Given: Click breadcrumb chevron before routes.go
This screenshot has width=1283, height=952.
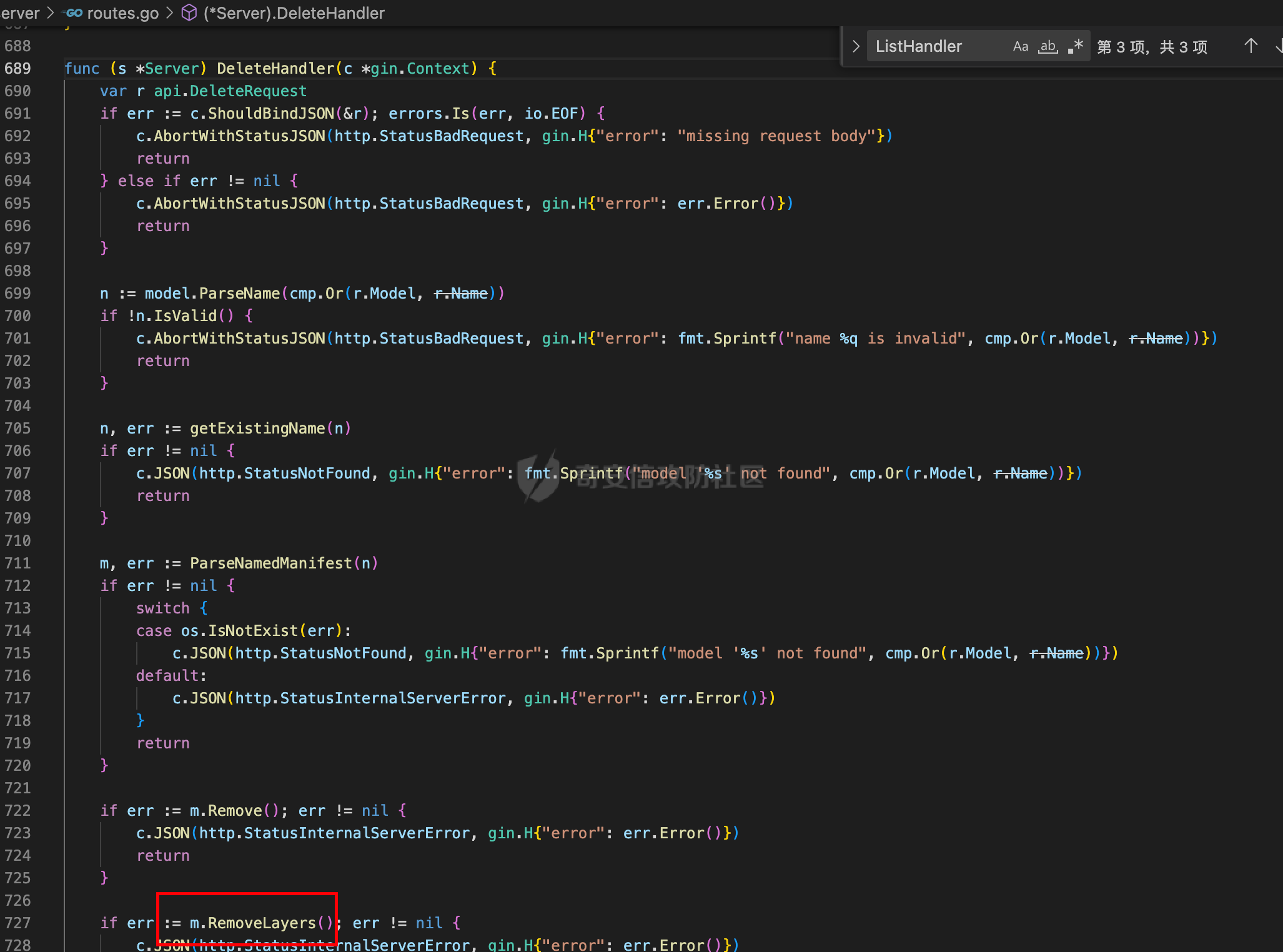Looking at the screenshot, I should pyautogui.click(x=51, y=13).
